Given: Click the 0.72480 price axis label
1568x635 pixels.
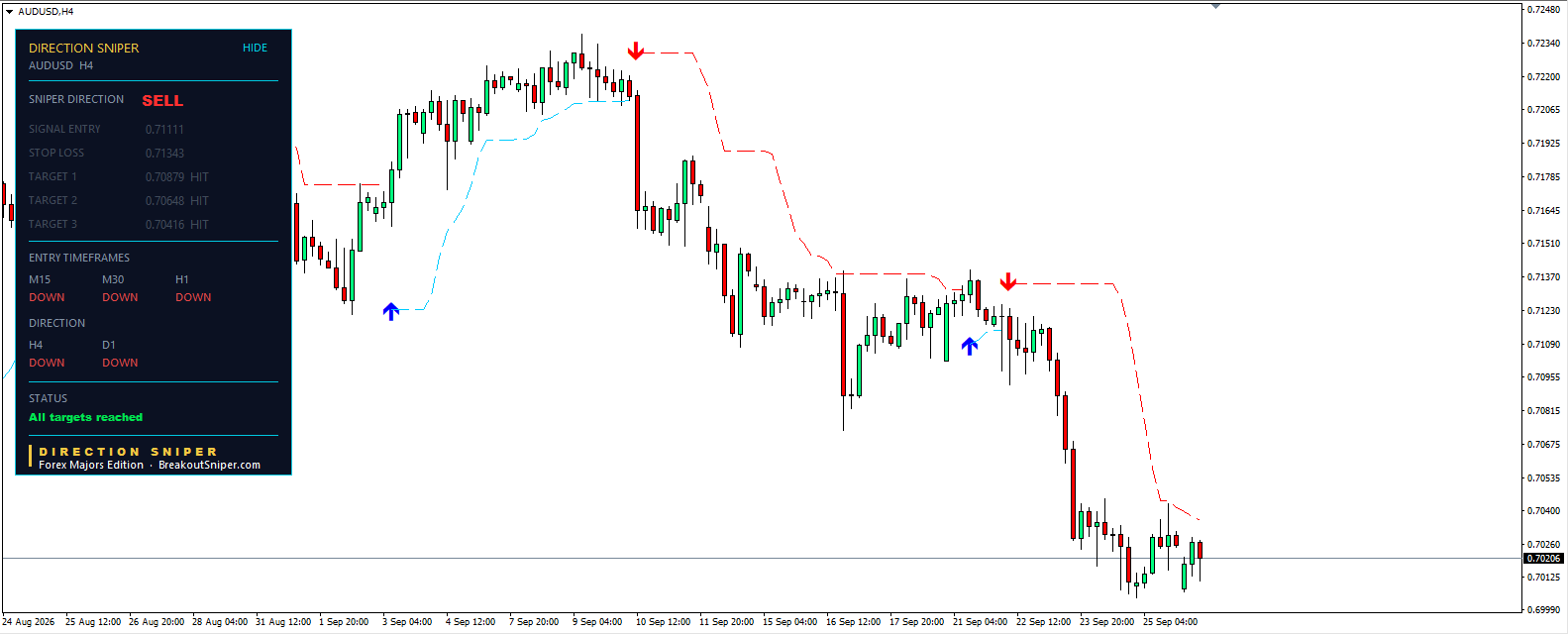Looking at the screenshot, I should pos(1543,10).
